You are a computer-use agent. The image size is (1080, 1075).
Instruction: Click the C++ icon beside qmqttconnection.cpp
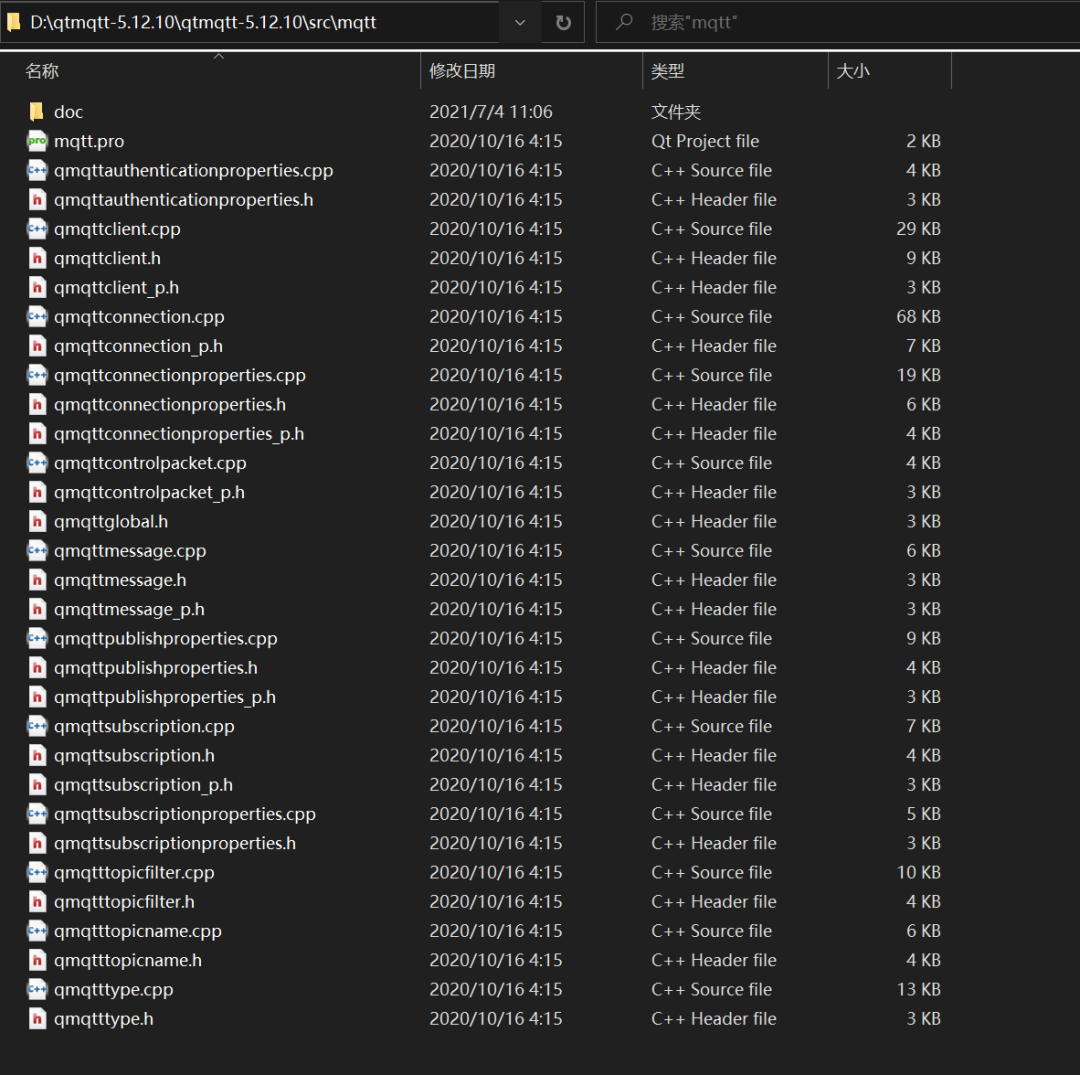point(35,316)
